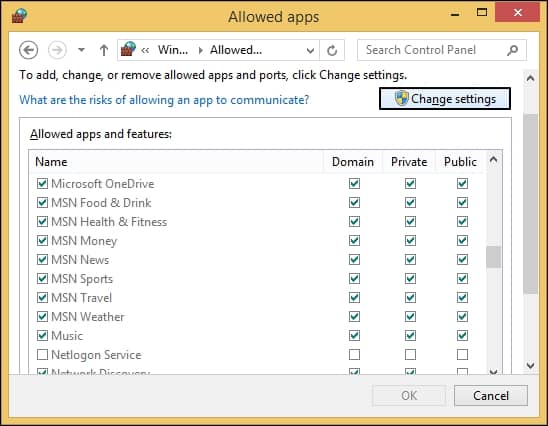The height and width of the screenshot is (426, 548).
Task: Open the risks of allowing an app link
Action: tap(164, 100)
